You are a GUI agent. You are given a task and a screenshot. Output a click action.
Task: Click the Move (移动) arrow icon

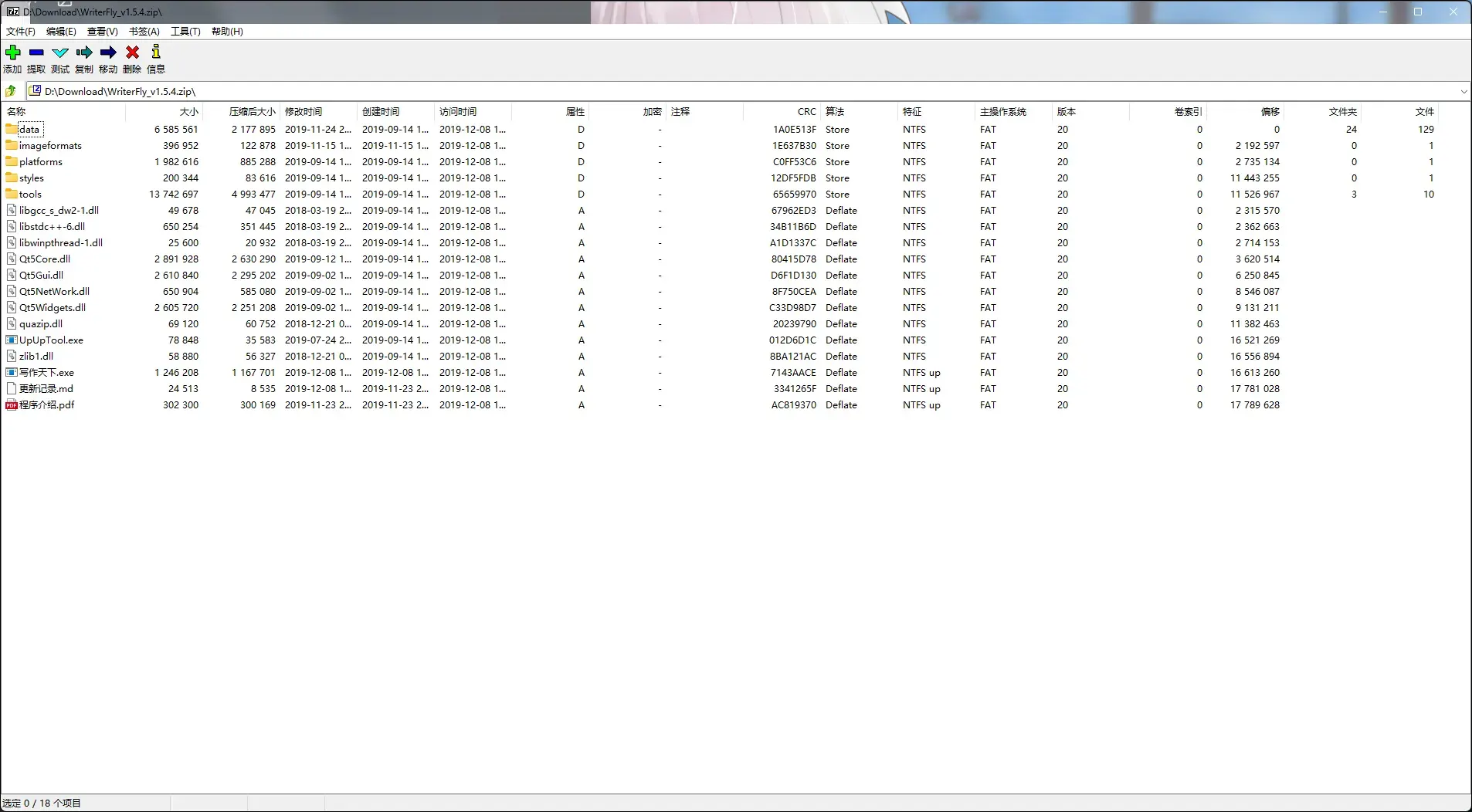pos(108,52)
